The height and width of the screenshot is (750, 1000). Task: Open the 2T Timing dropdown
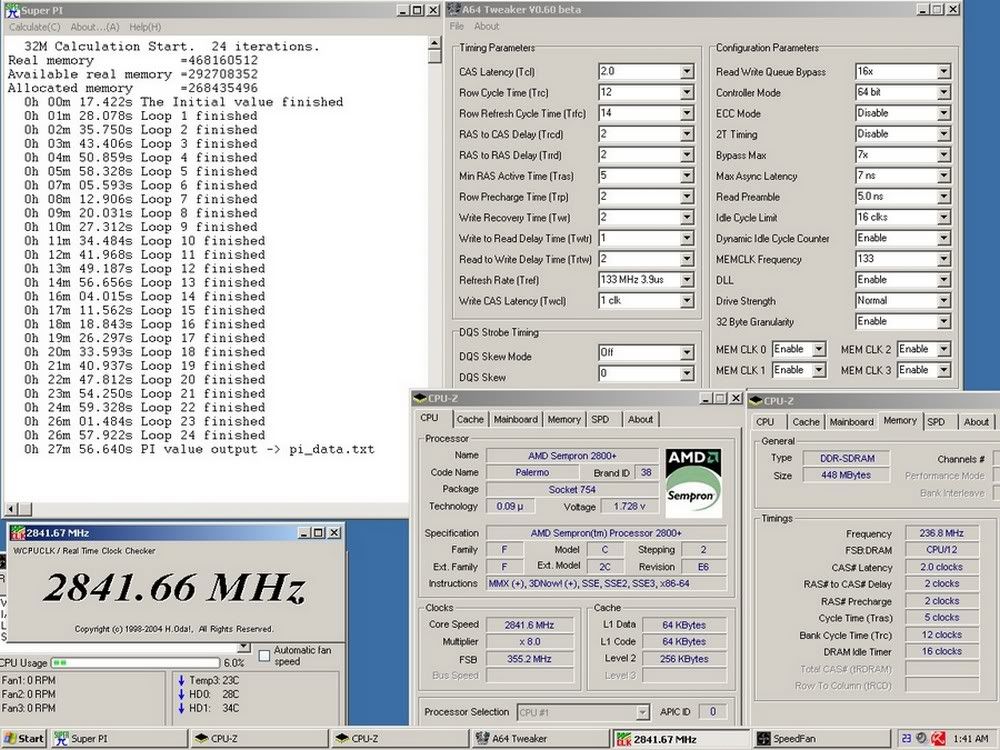(944, 134)
